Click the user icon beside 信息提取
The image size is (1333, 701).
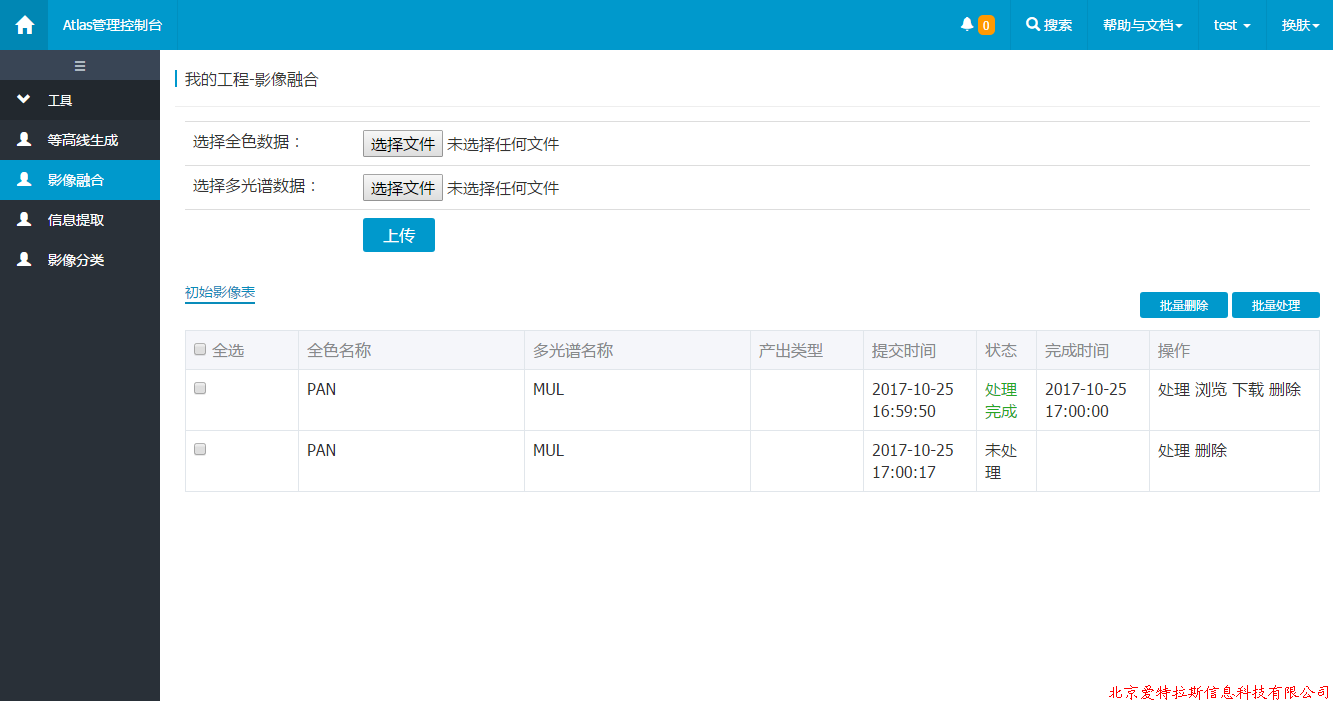24,220
